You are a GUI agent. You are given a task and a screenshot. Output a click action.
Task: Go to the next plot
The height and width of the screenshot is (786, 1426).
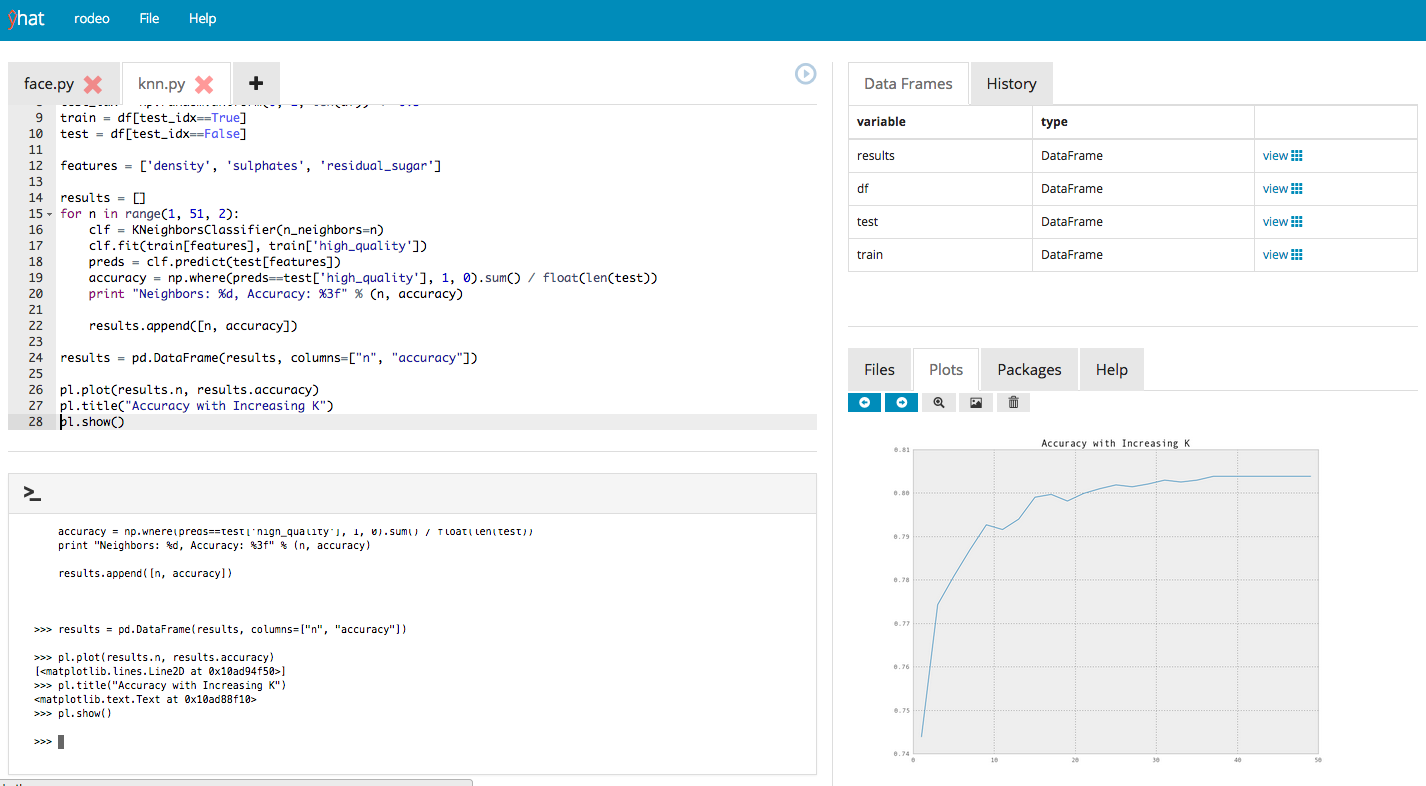pyautogui.click(x=901, y=402)
